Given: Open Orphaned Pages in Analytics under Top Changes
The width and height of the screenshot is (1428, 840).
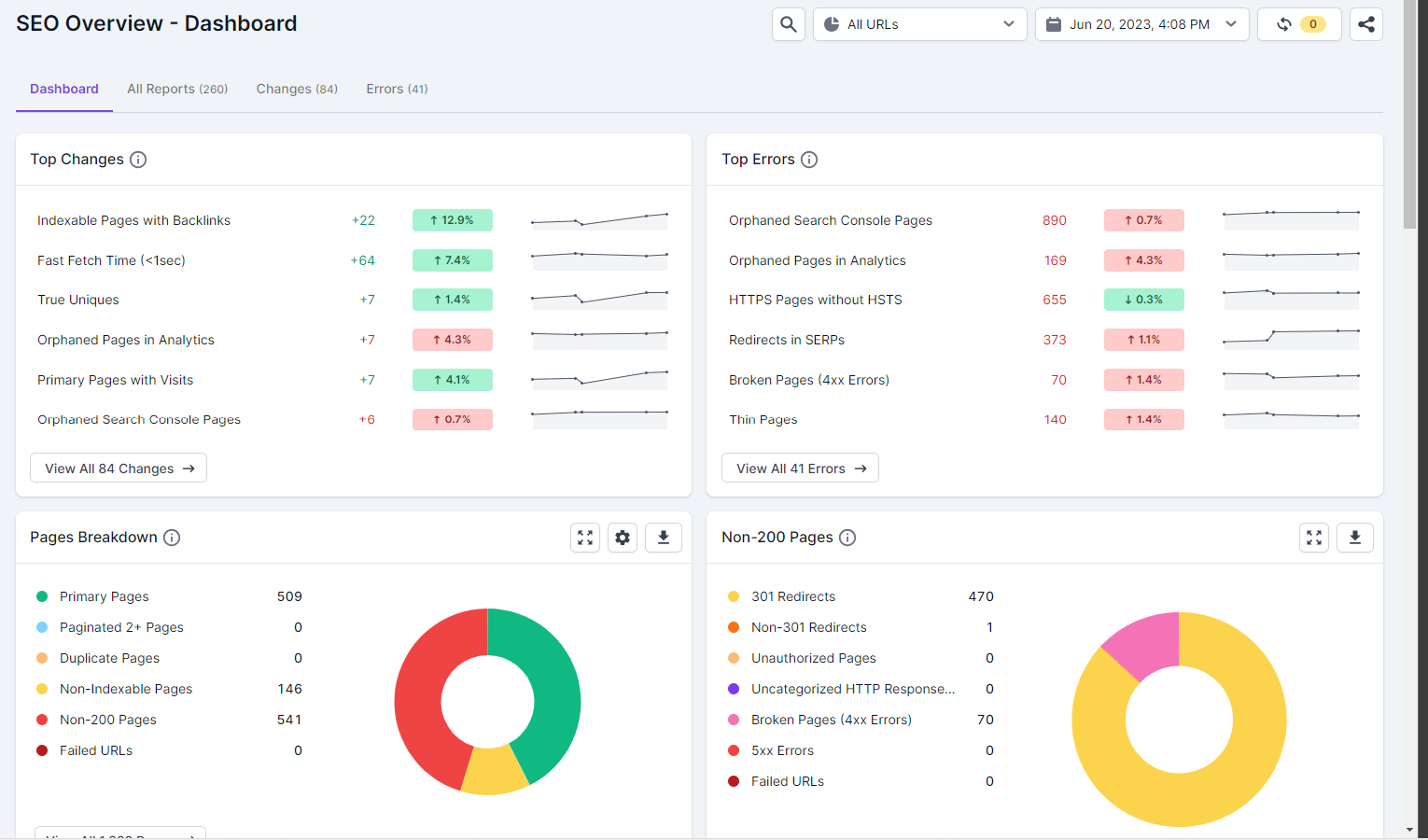Looking at the screenshot, I should 126,340.
